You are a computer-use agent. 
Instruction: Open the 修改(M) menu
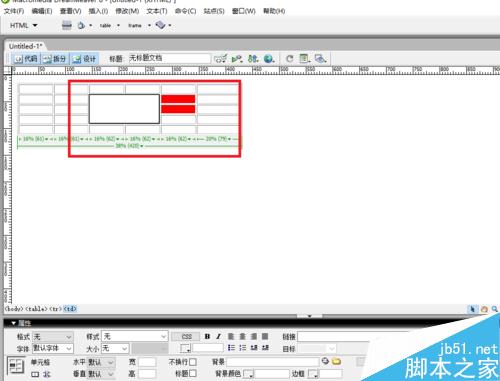tap(127, 11)
